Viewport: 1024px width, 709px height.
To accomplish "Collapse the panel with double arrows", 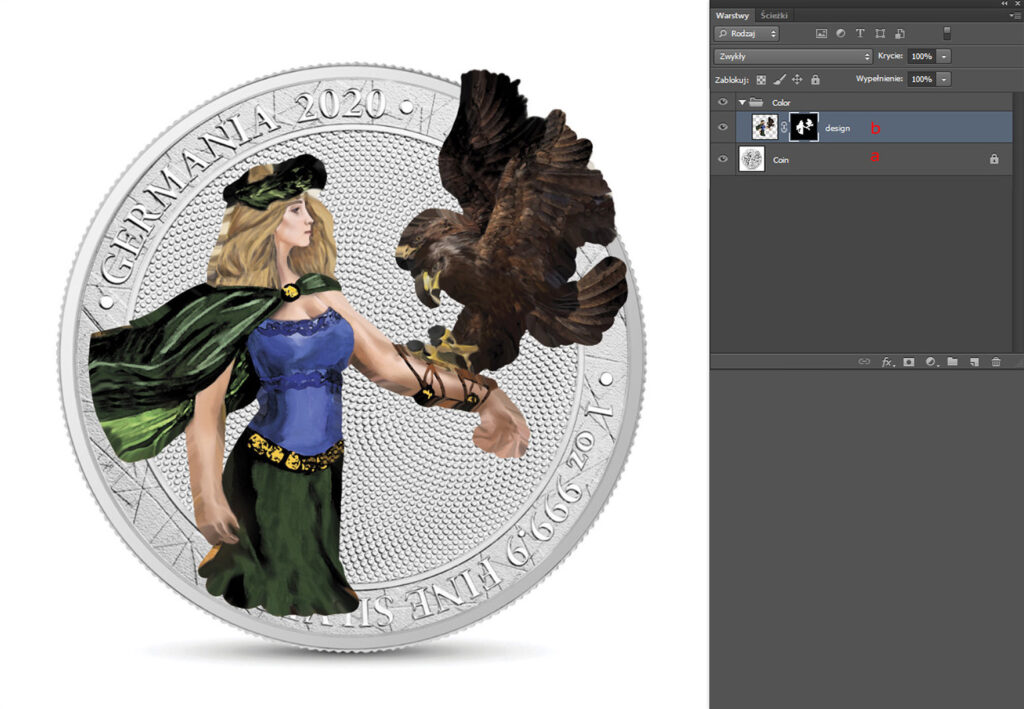I will [x=1004, y=3].
